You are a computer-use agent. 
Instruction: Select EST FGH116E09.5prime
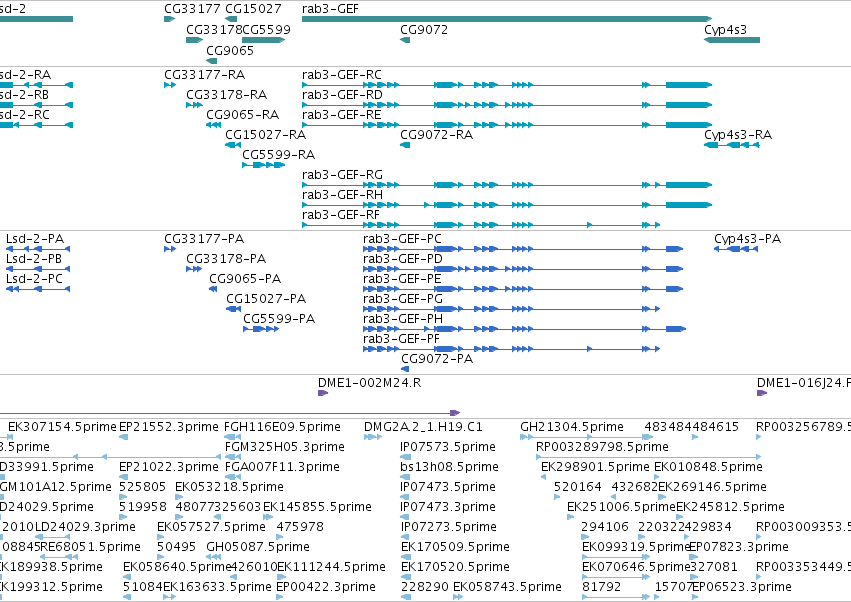pyautogui.click(x=282, y=427)
